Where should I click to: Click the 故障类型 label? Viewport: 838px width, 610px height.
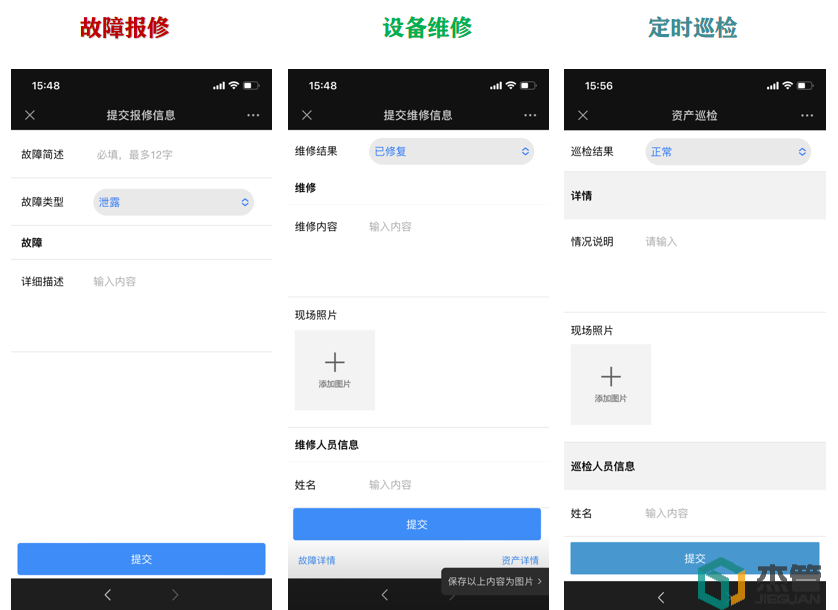[42, 202]
